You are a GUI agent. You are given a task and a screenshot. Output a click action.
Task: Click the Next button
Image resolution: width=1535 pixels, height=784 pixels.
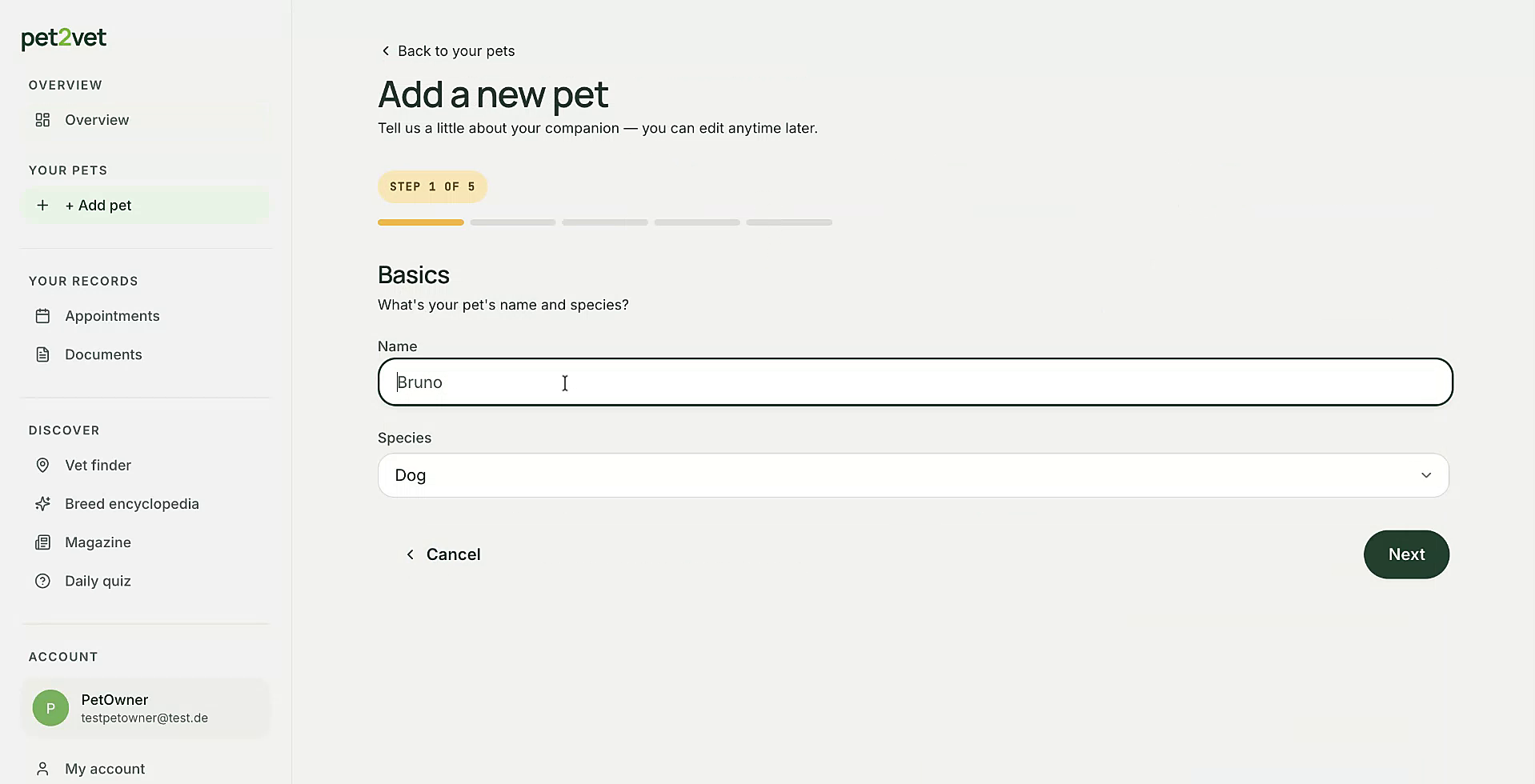pyautogui.click(x=1406, y=554)
